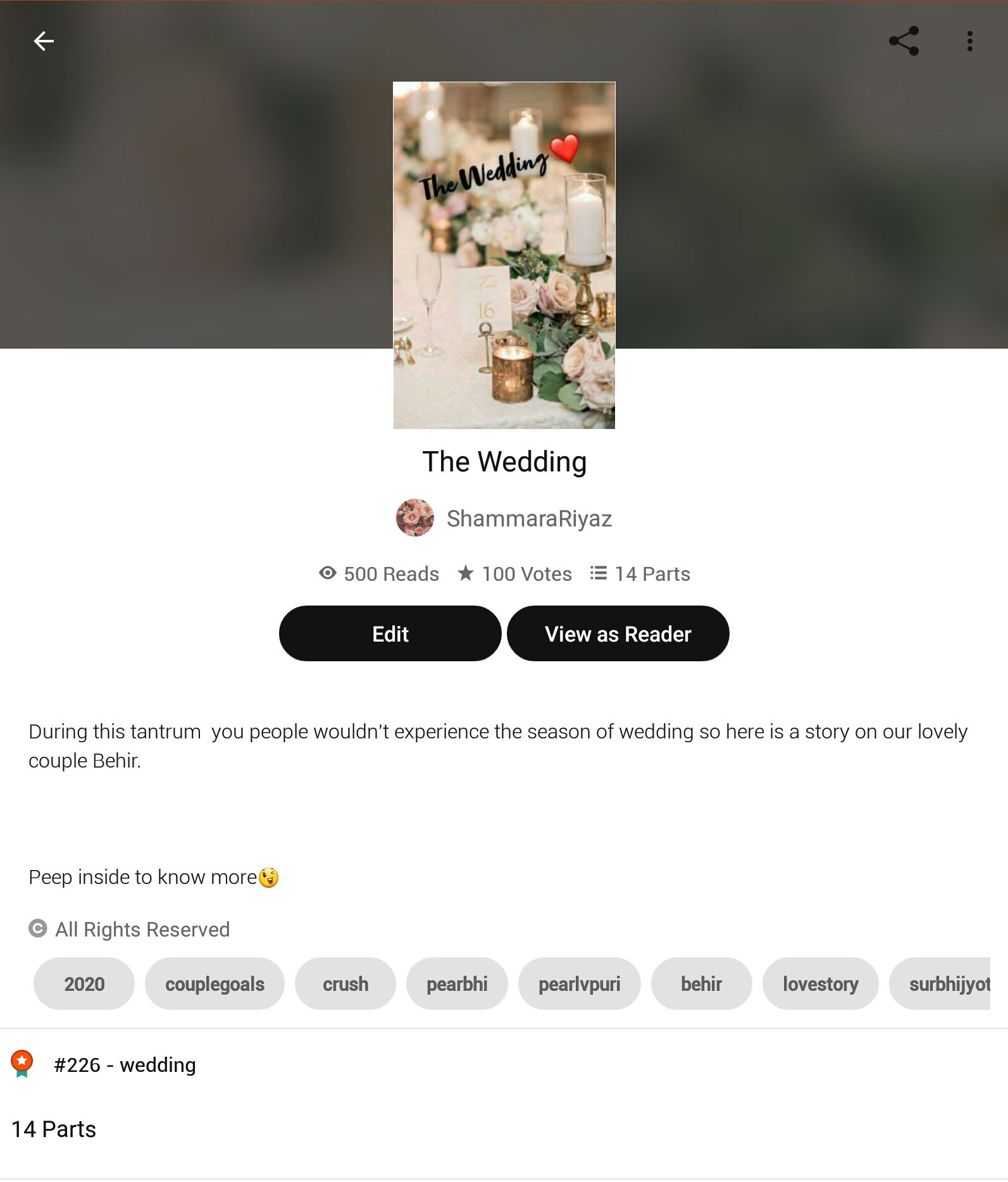This screenshot has height=1182, width=1008.
Task: Open the #226 - wedding ranking
Action: tap(125, 1065)
